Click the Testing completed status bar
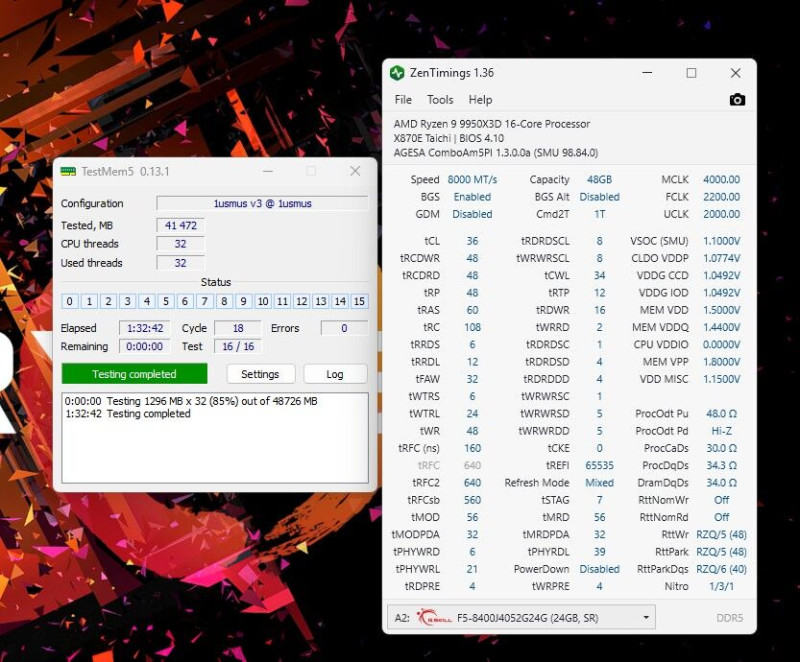The width and height of the screenshot is (800, 662). point(134,374)
